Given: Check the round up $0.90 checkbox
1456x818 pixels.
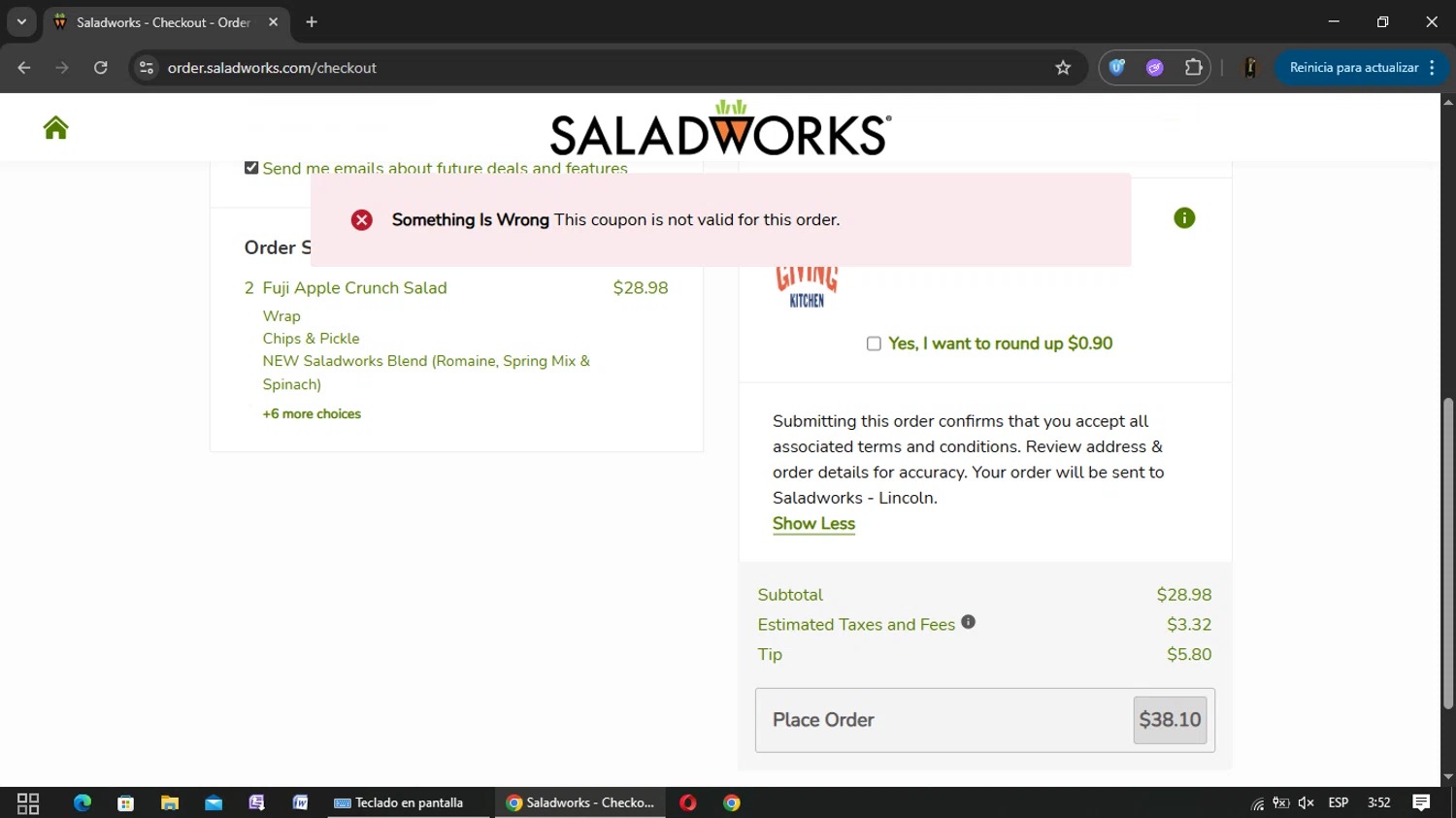Looking at the screenshot, I should (x=874, y=344).
